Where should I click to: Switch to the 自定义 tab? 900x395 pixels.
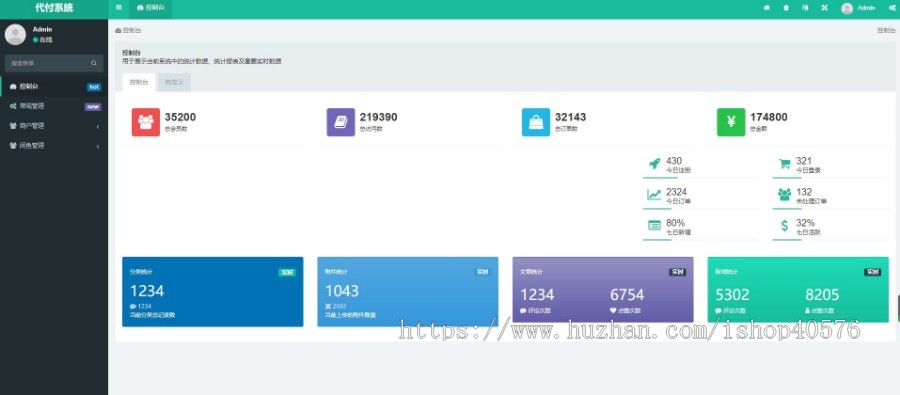pos(174,82)
